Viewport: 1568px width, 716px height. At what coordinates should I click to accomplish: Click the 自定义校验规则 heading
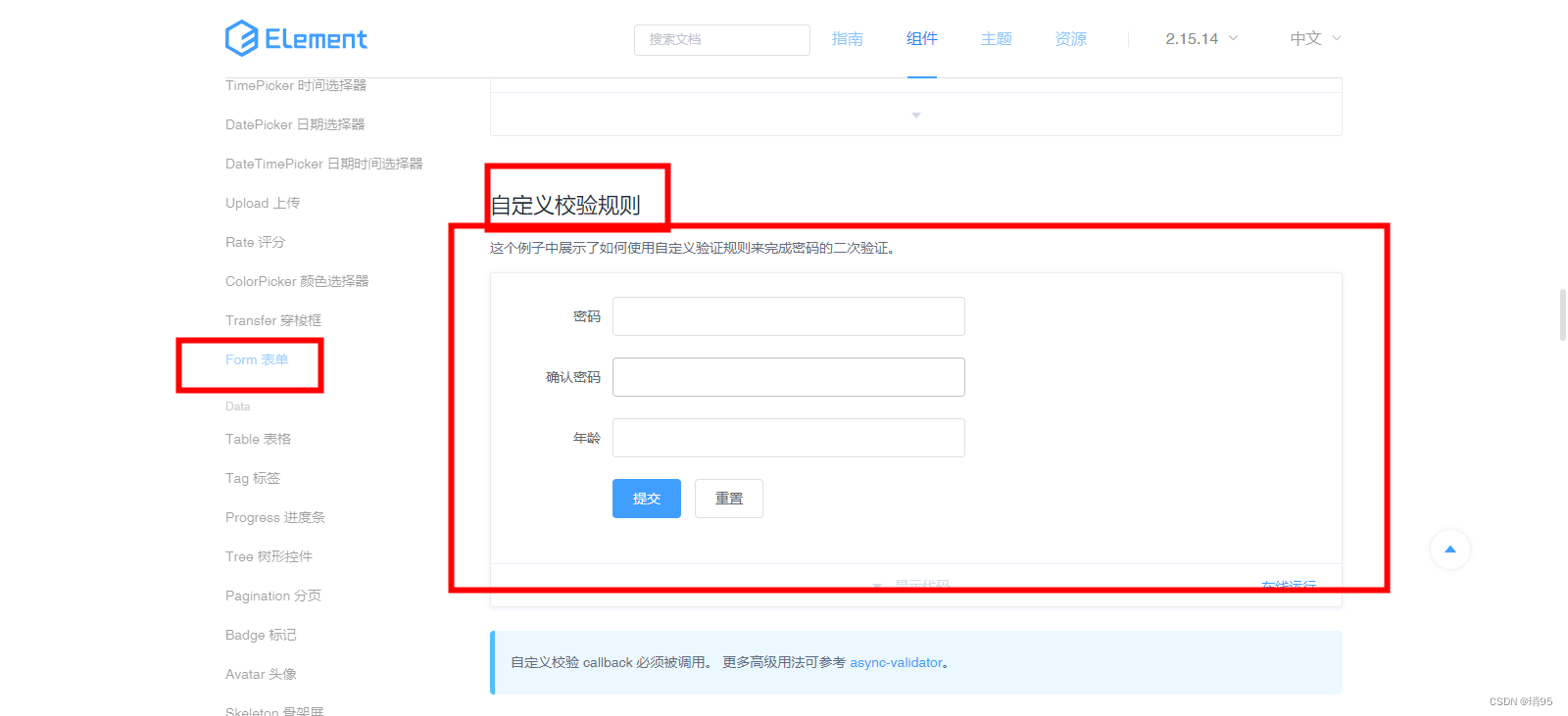565,205
